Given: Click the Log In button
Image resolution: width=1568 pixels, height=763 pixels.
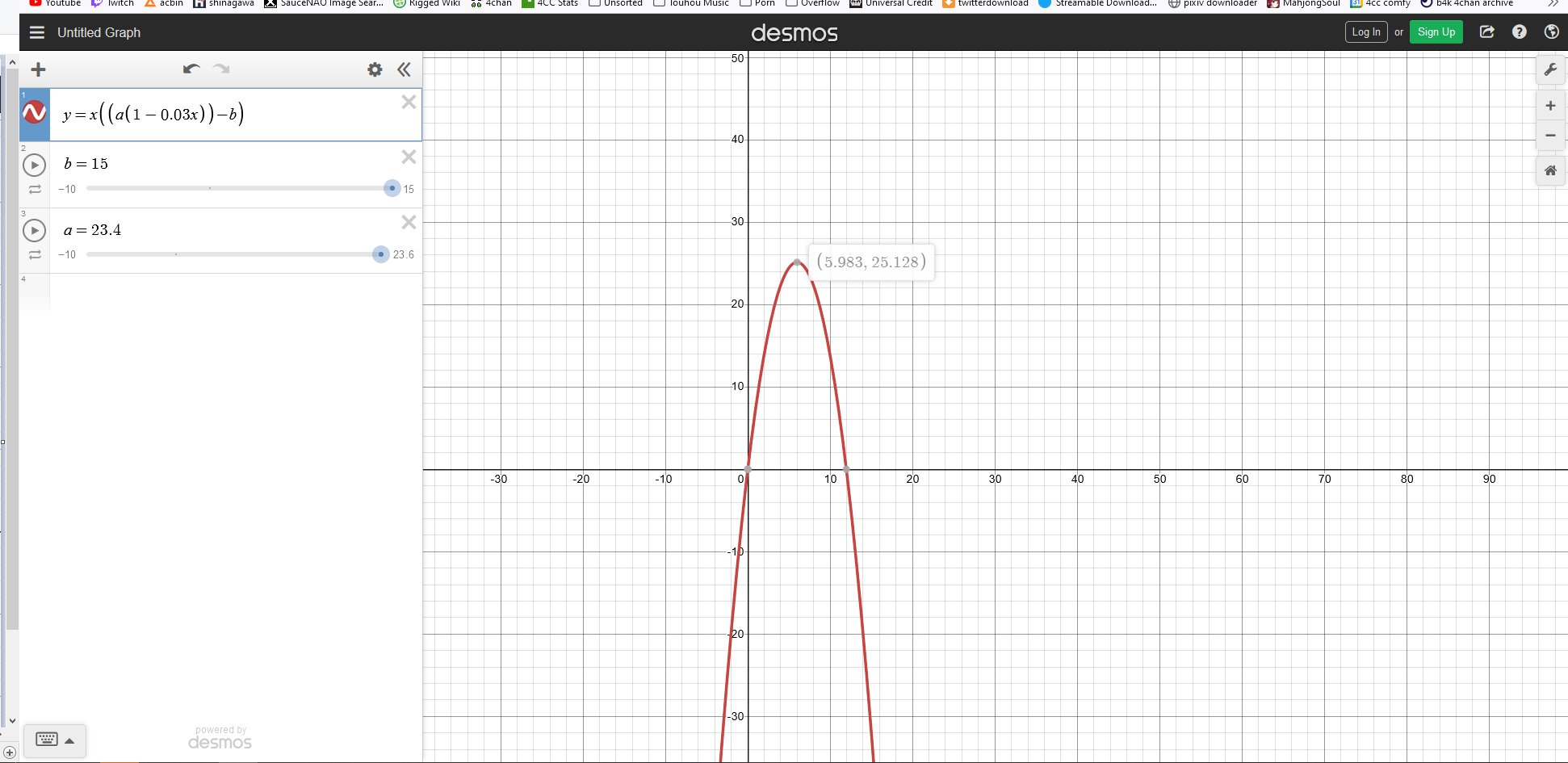Looking at the screenshot, I should pos(1366,32).
